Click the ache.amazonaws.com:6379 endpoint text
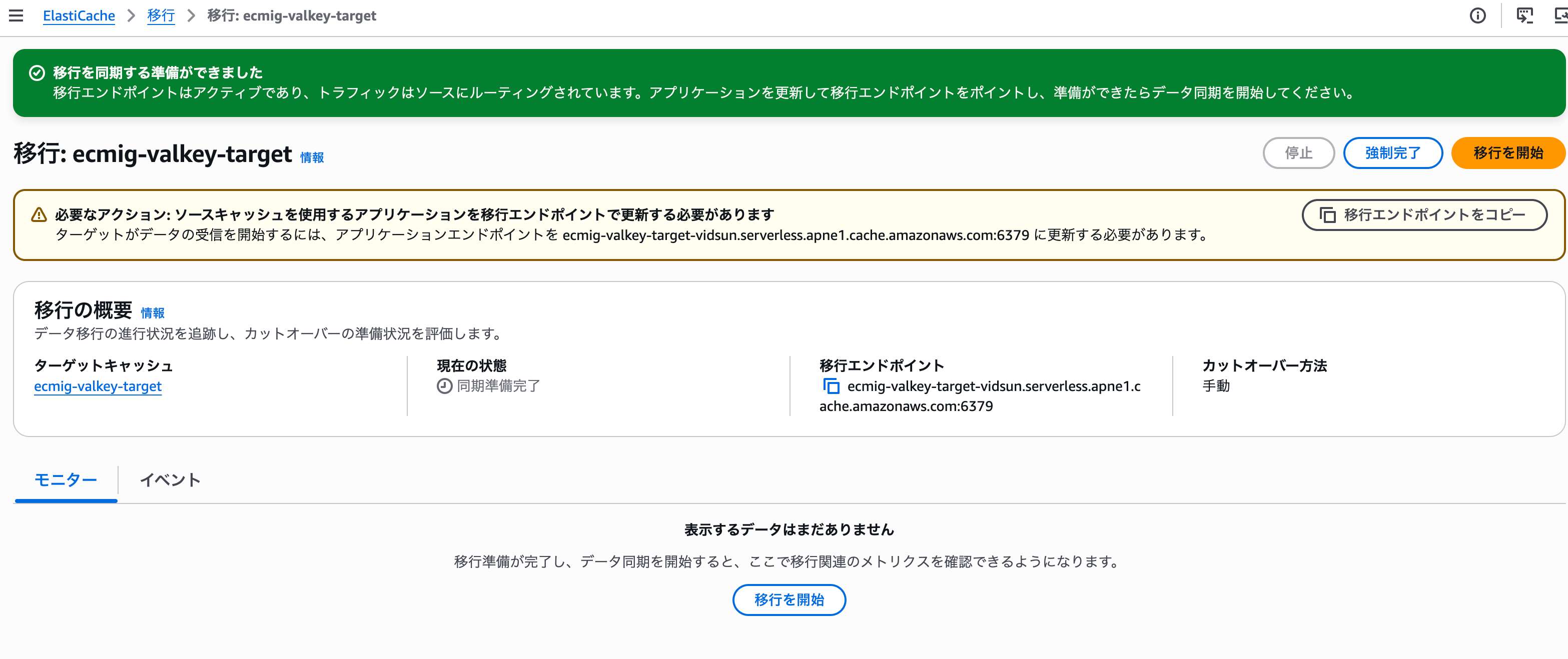This screenshot has height=659, width=1568. coord(906,406)
